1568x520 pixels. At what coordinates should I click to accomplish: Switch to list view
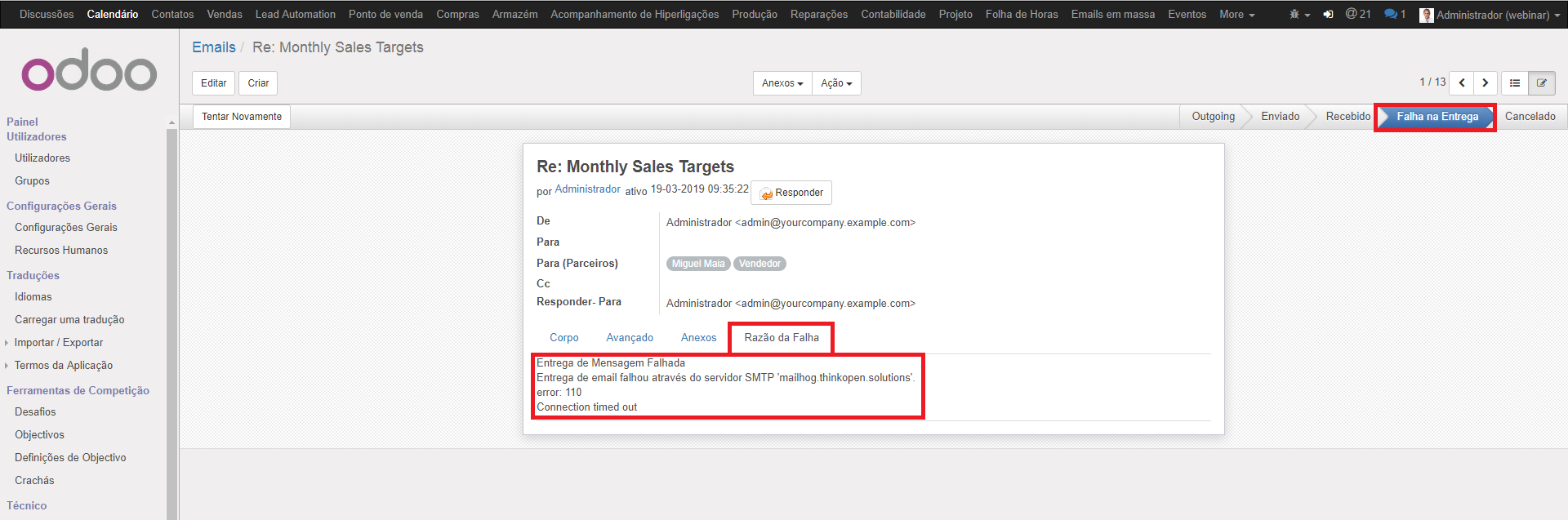1515,83
